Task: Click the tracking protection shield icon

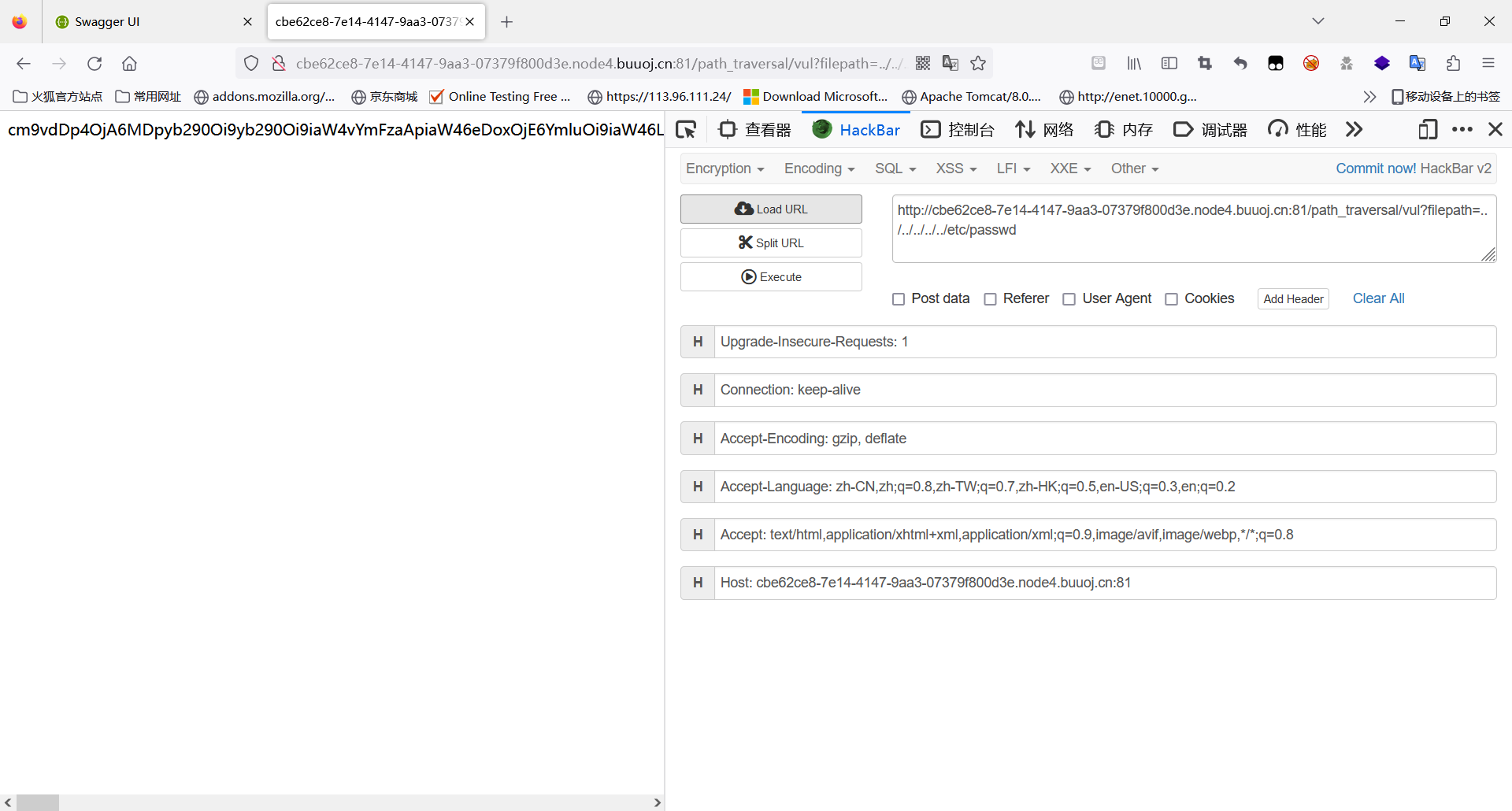Action: [250, 63]
